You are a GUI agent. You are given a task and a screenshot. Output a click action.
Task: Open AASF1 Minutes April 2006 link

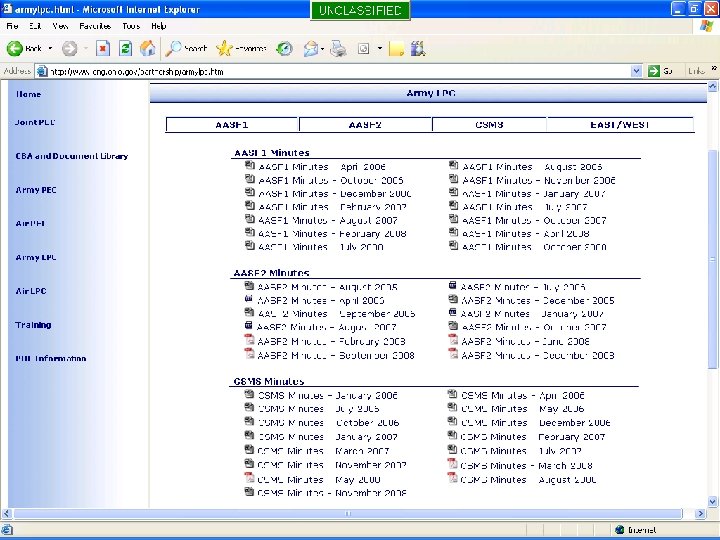(x=321, y=167)
